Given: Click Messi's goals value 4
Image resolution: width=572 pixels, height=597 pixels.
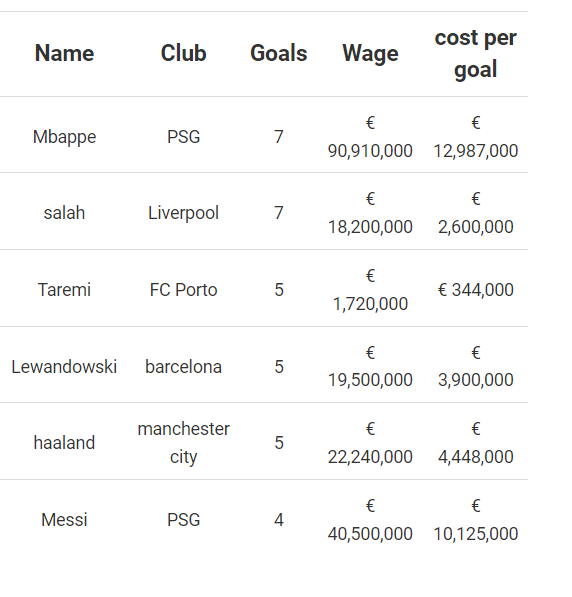Looking at the screenshot, I should (279, 520).
